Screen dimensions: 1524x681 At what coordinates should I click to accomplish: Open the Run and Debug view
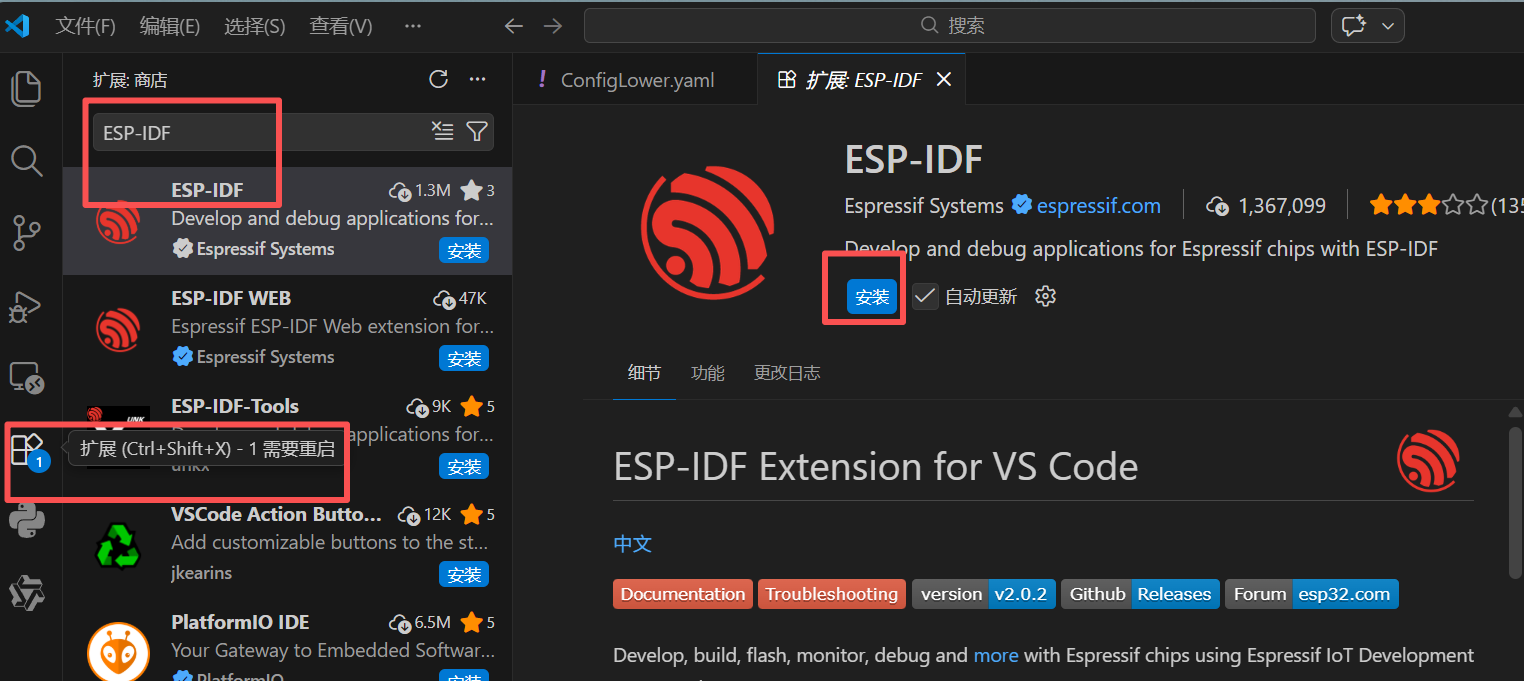pos(26,306)
